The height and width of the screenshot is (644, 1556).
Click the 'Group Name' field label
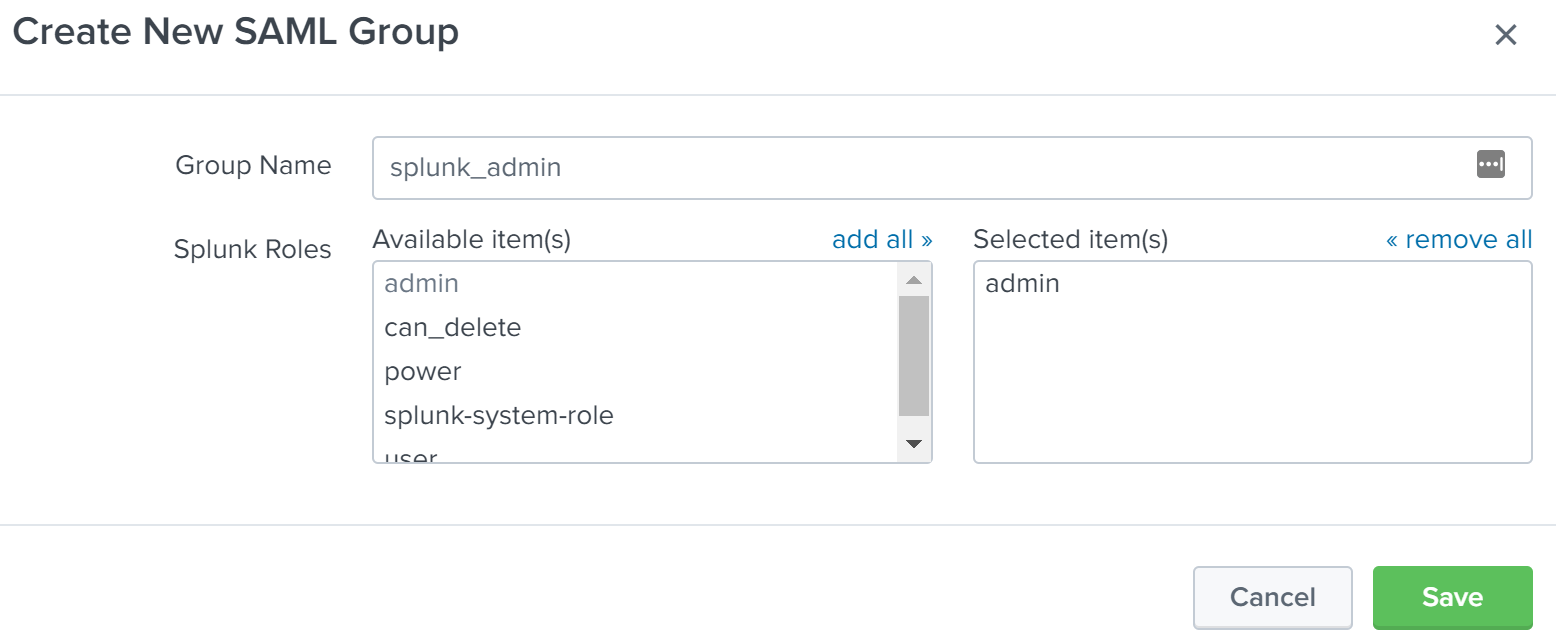pyautogui.click(x=253, y=165)
